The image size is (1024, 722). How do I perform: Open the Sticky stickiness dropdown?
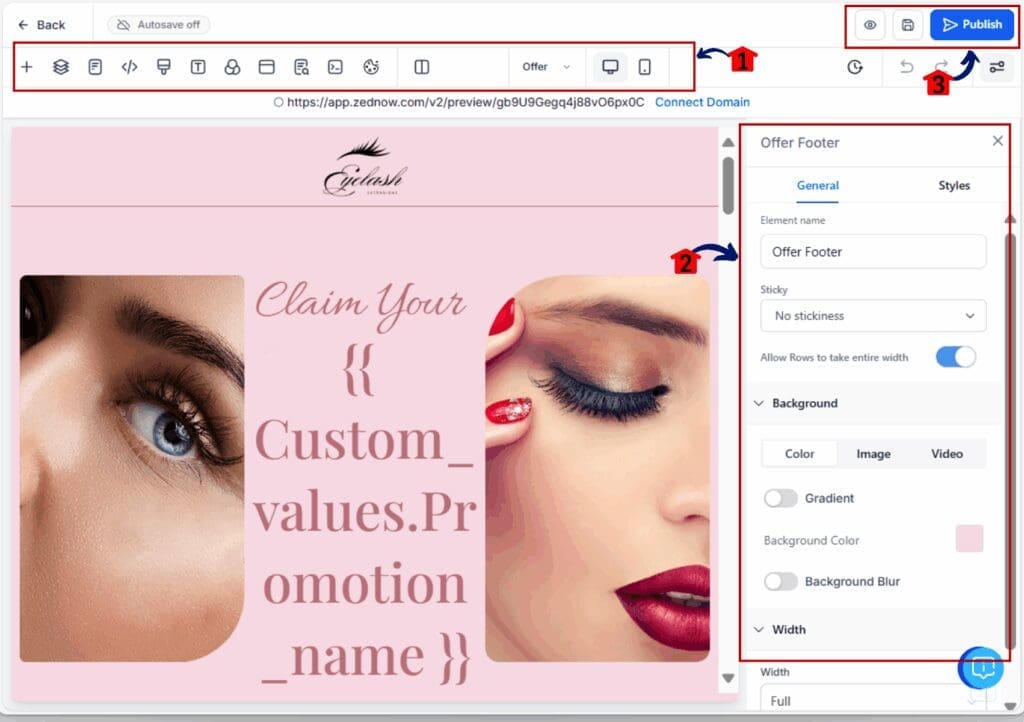click(872, 315)
